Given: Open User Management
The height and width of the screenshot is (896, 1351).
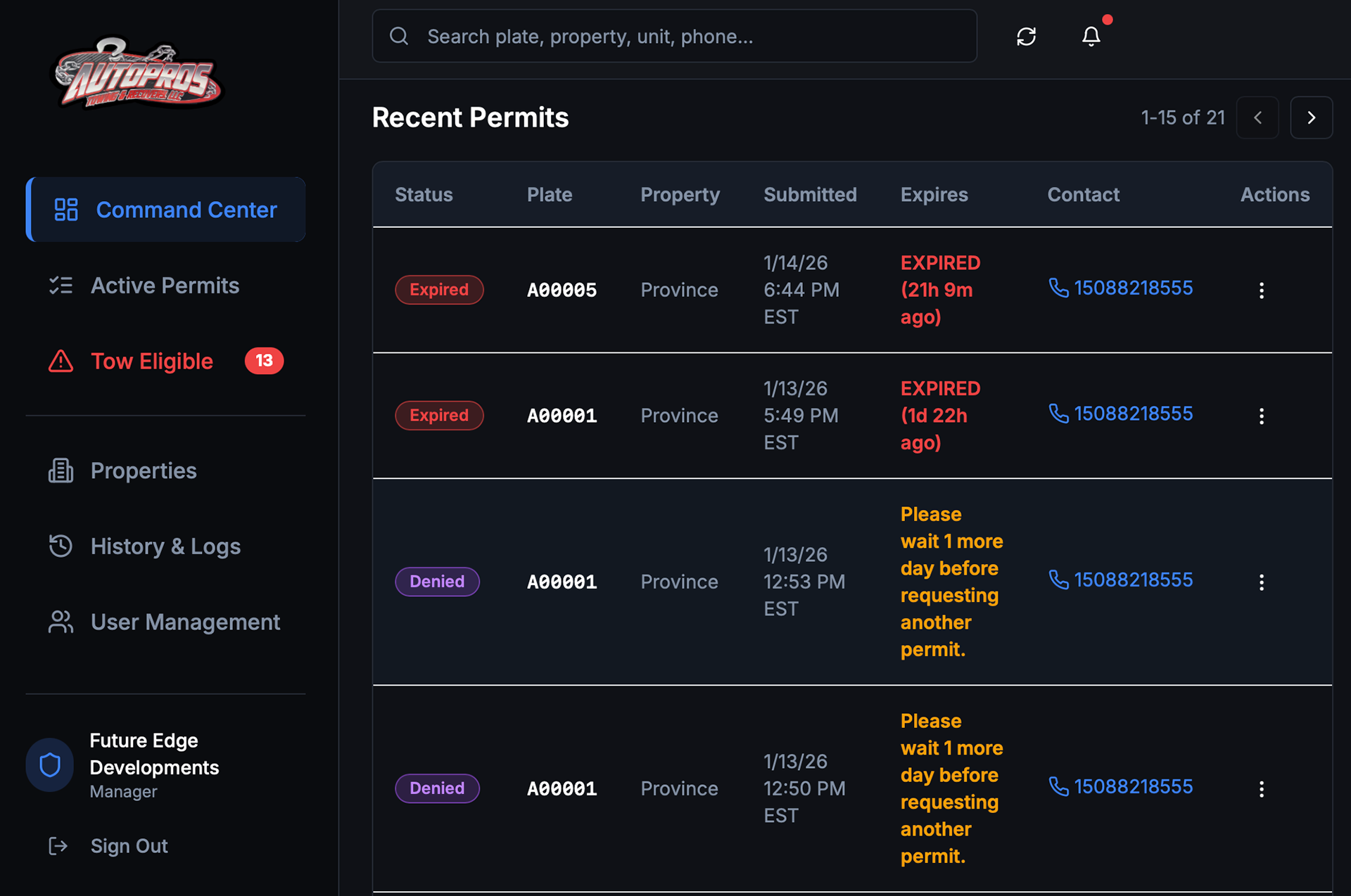Looking at the screenshot, I should (185, 622).
